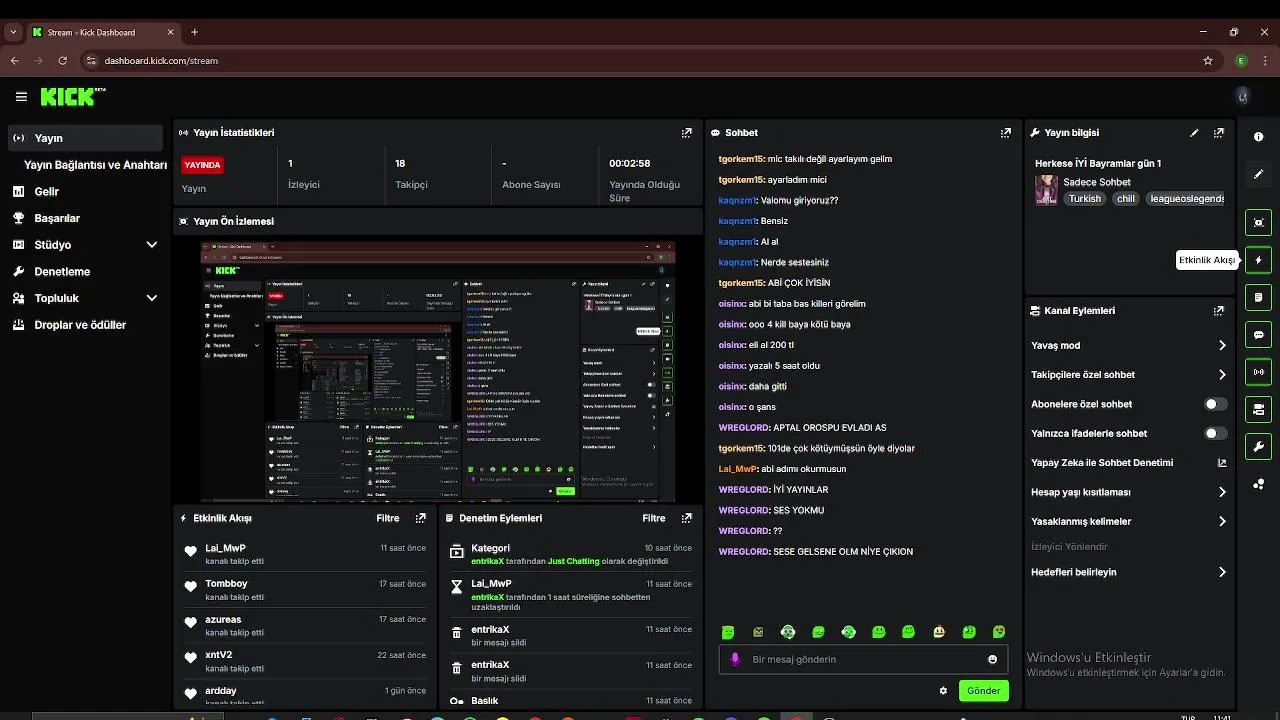The width and height of the screenshot is (1280, 720).
Task: Toggle the document widget icon in right sidebar
Action: (1258, 297)
